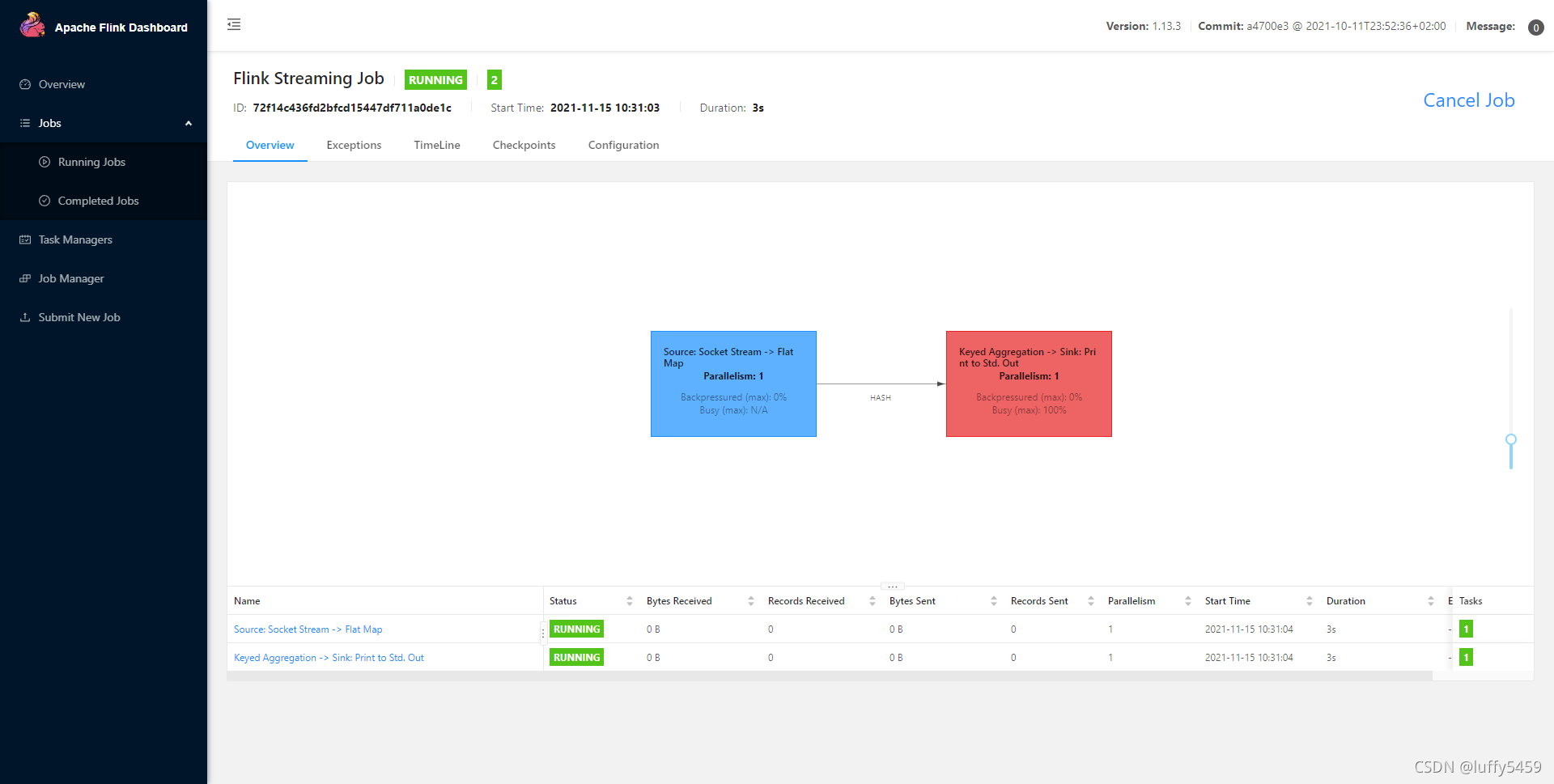The height and width of the screenshot is (784, 1554).
Task: Click the Flink Streaming Job title
Action: point(308,78)
